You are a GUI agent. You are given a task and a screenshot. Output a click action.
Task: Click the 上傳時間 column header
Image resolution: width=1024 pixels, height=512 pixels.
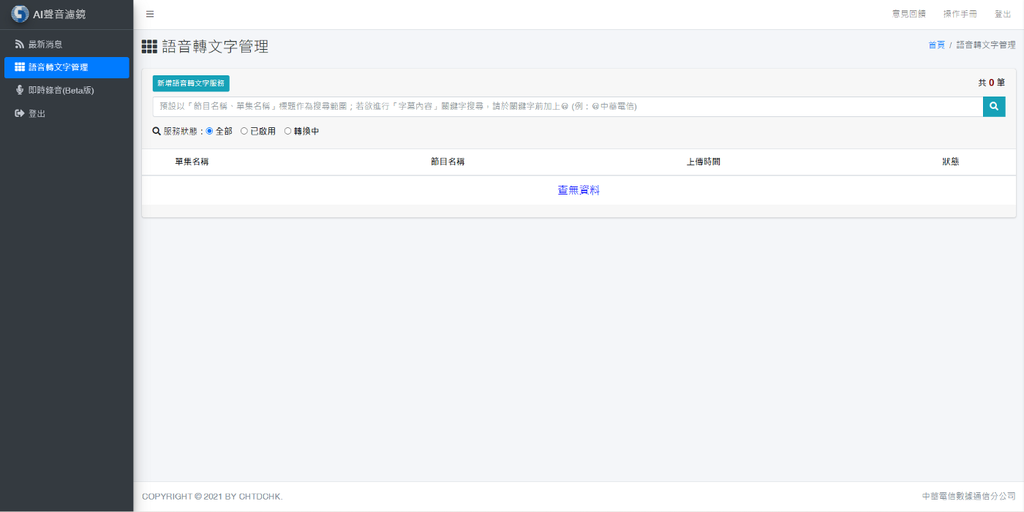(703, 162)
